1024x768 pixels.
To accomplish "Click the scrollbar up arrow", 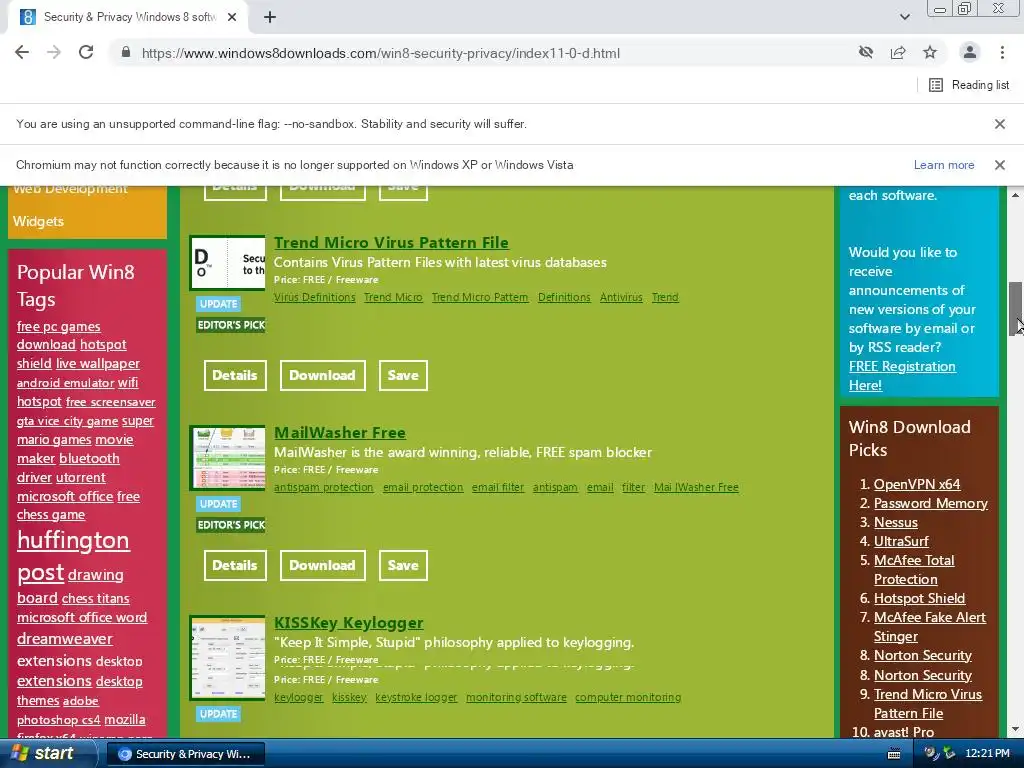I will (1016, 195).
